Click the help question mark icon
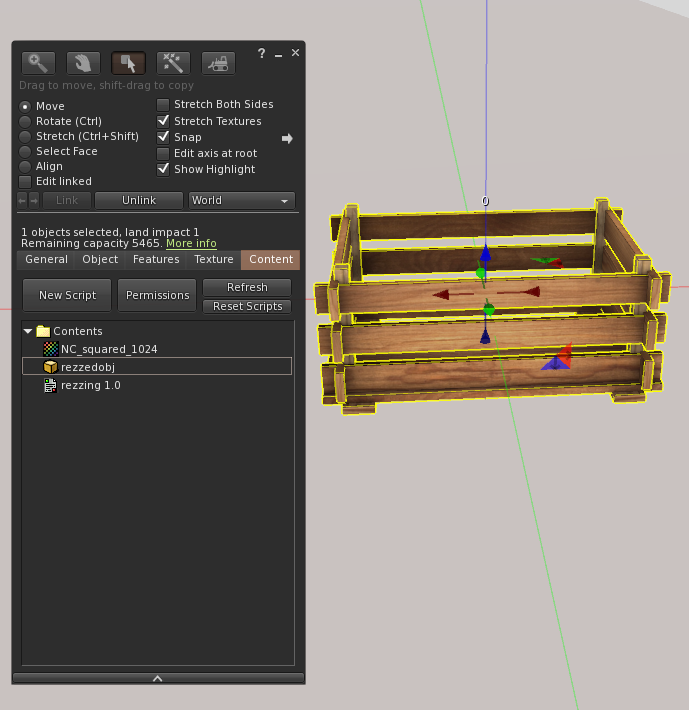Image resolution: width=689 pixels, height=710 pixels. (x=261, y=53)
